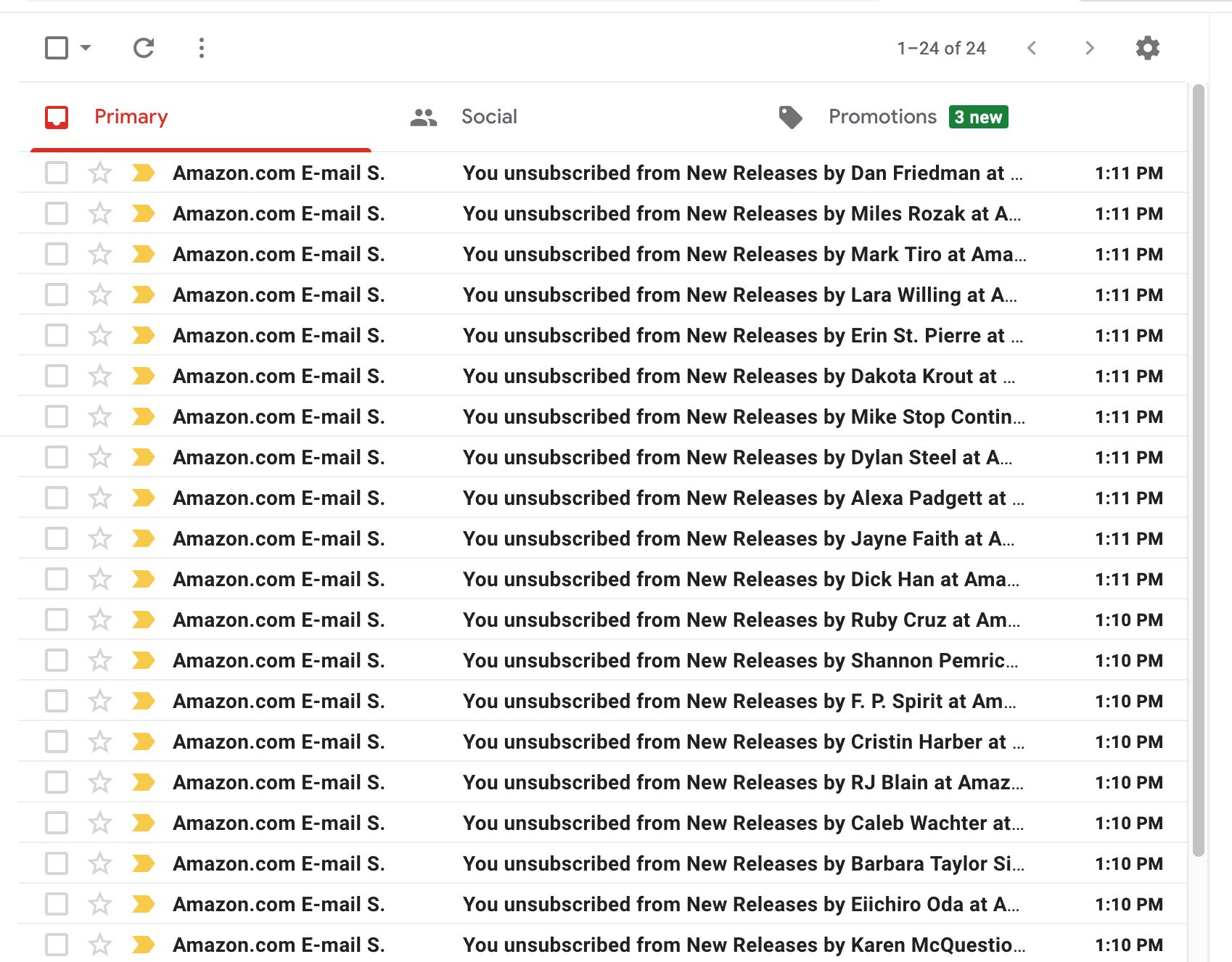Select the Mark Tiro email checkbox

[x=57, y=254]
